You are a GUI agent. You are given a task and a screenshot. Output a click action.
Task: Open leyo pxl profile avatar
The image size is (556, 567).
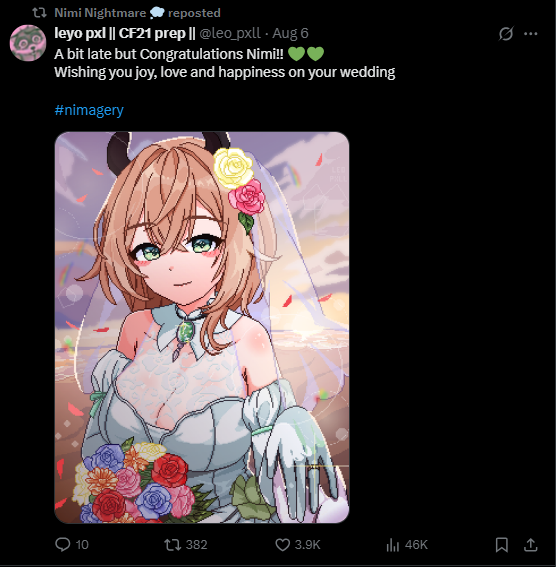click(x=28, y=43)
